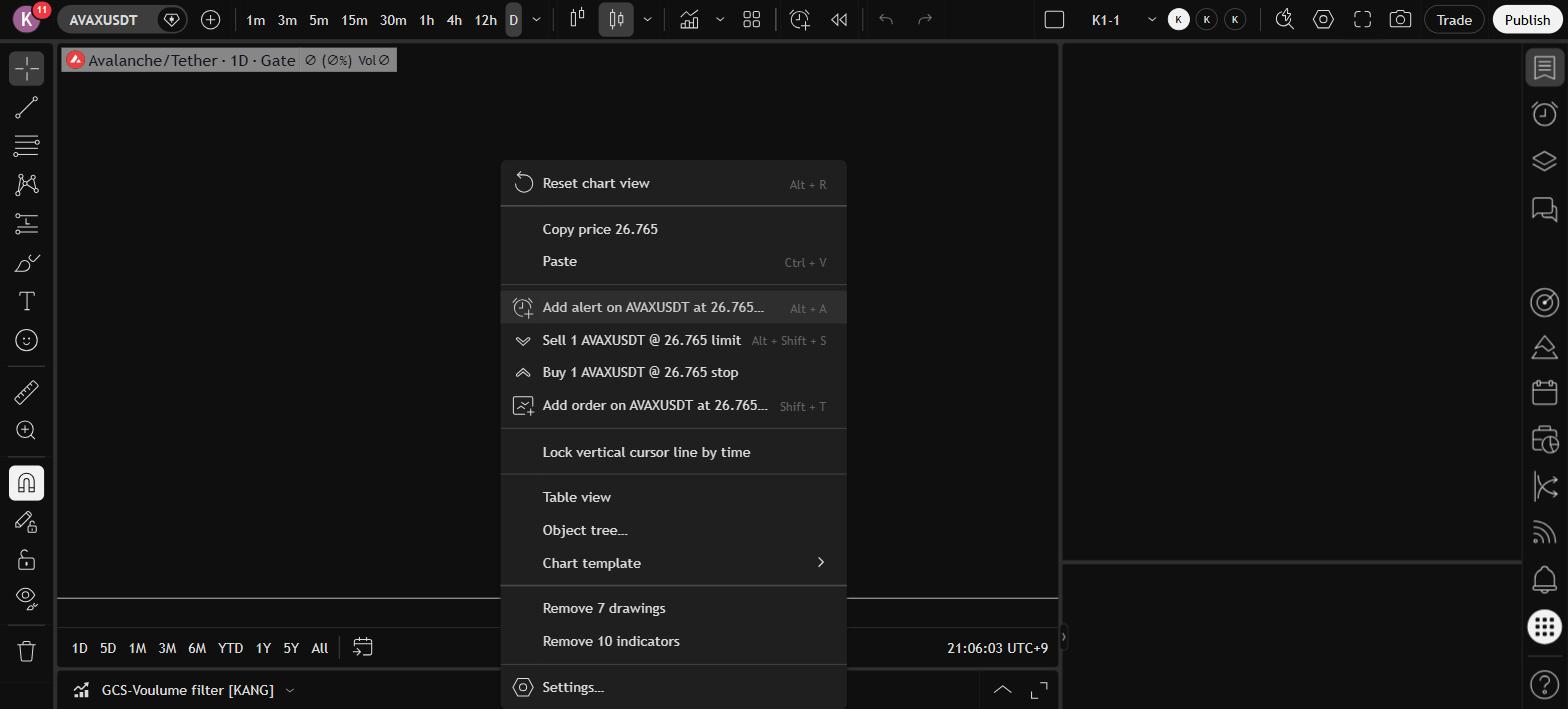Select the Measure ruler tool

point(27,392)
